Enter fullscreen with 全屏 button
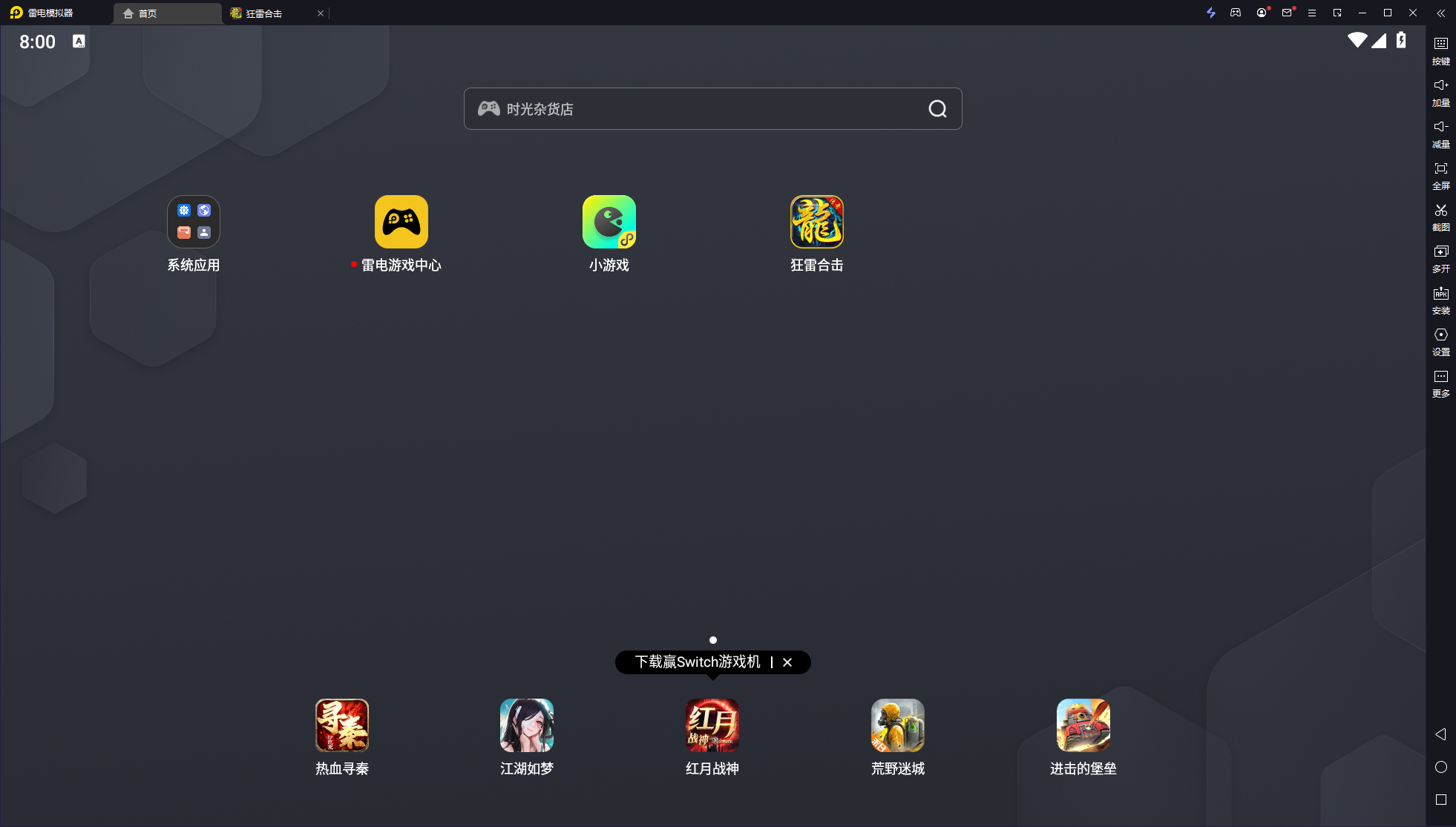 tap(1441, 176)
